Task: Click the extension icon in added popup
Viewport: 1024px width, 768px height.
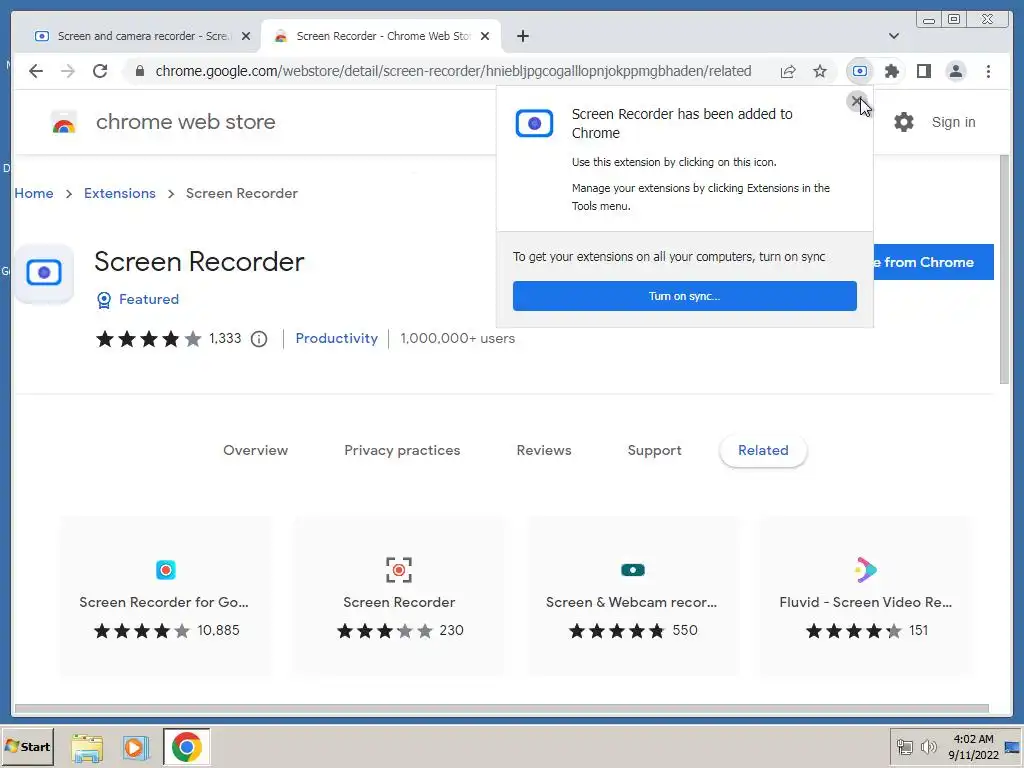Action: pos(534,123)
